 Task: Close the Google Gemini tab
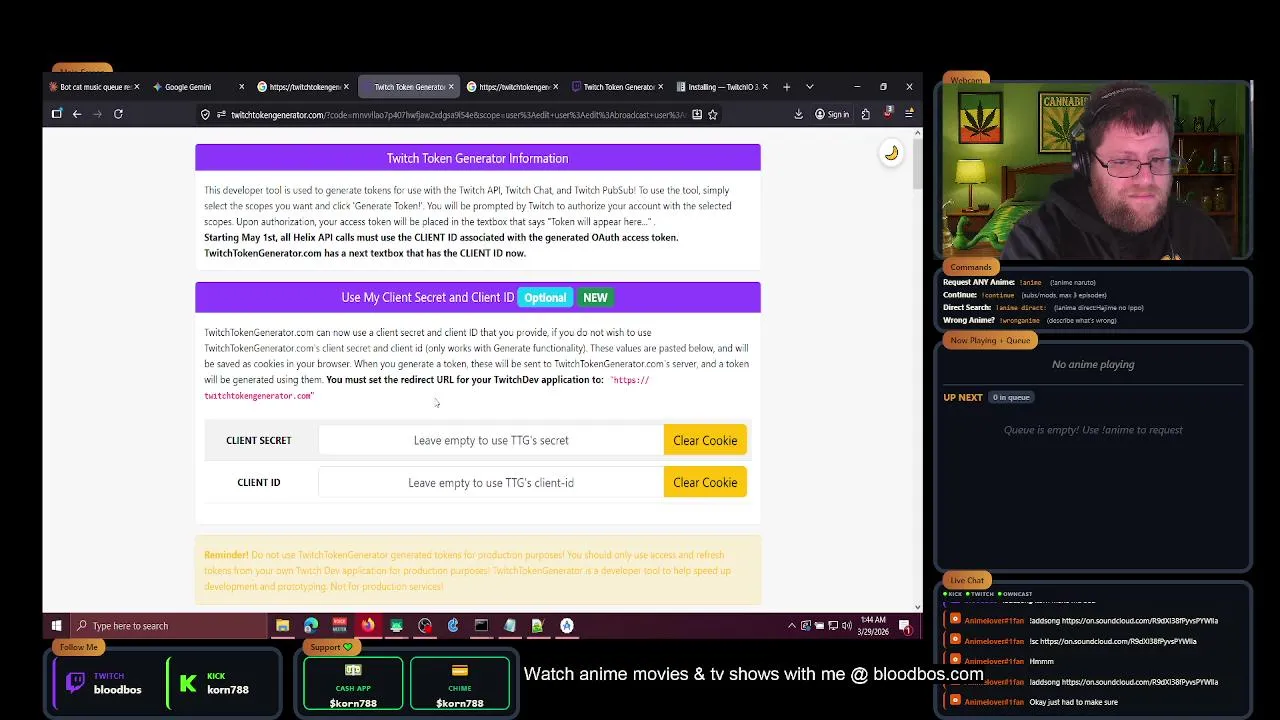point(241,87)
